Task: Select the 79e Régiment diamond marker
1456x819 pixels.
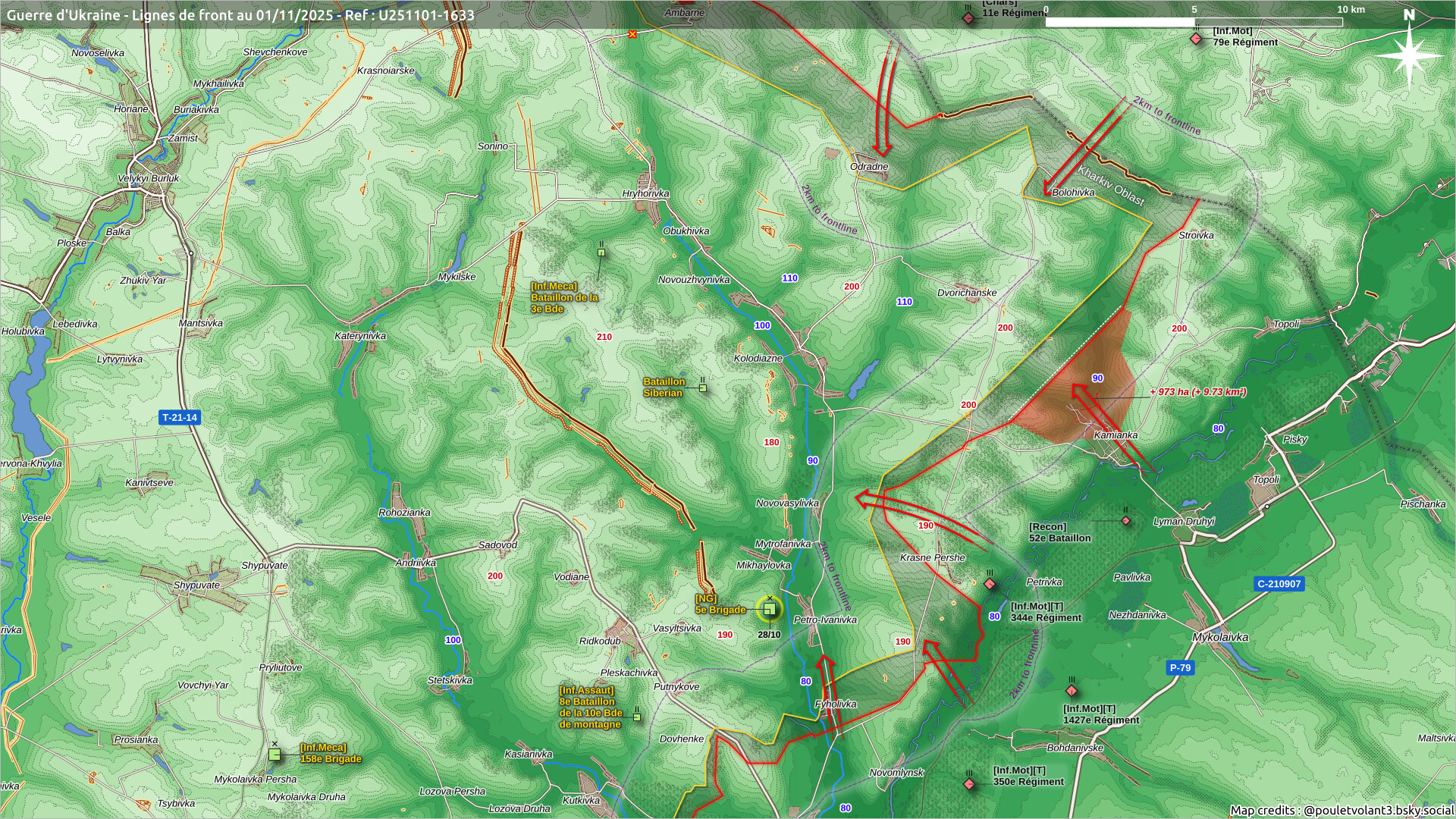Action: point(1196,39)
